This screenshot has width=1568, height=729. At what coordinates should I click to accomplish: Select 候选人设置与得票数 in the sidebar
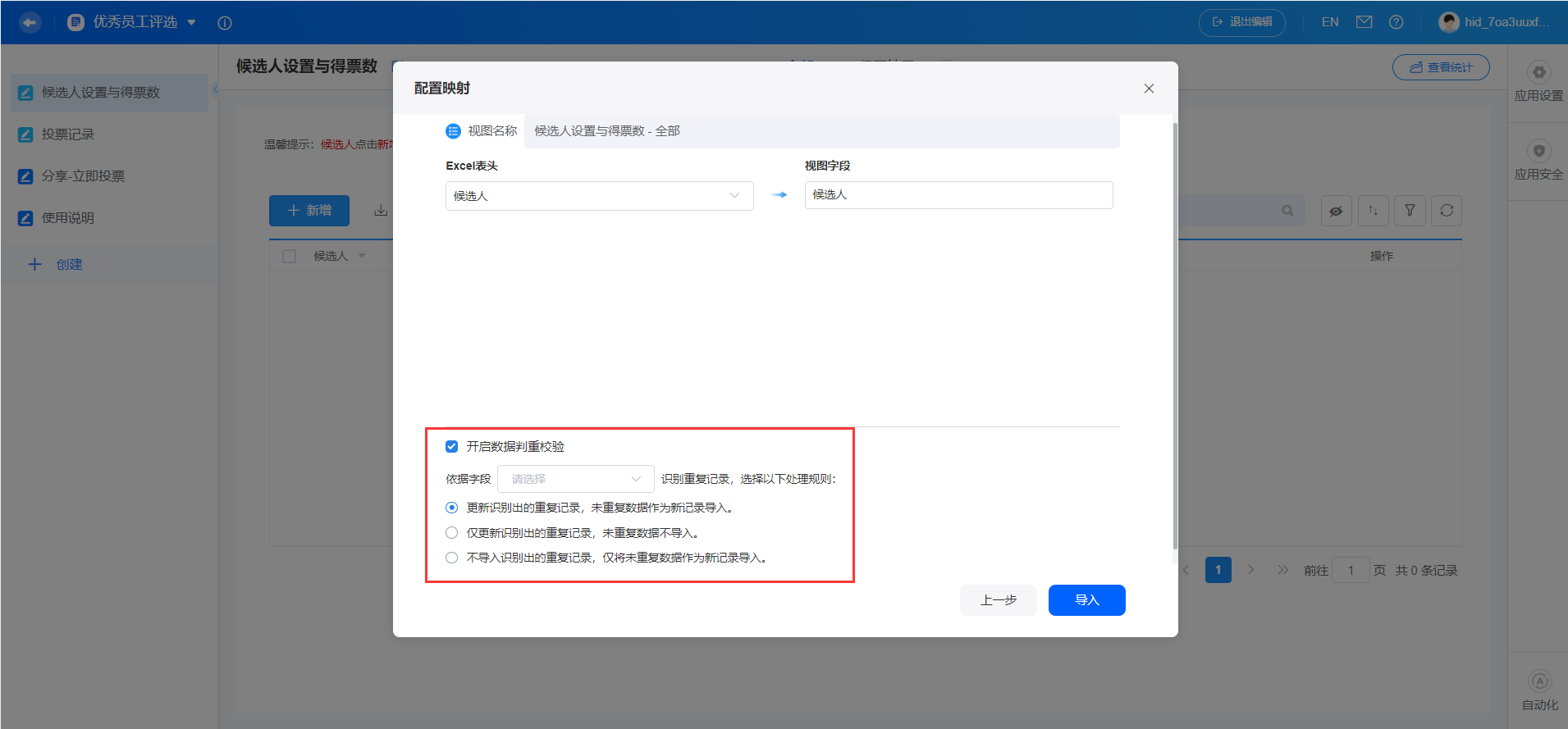coord(110,93)
